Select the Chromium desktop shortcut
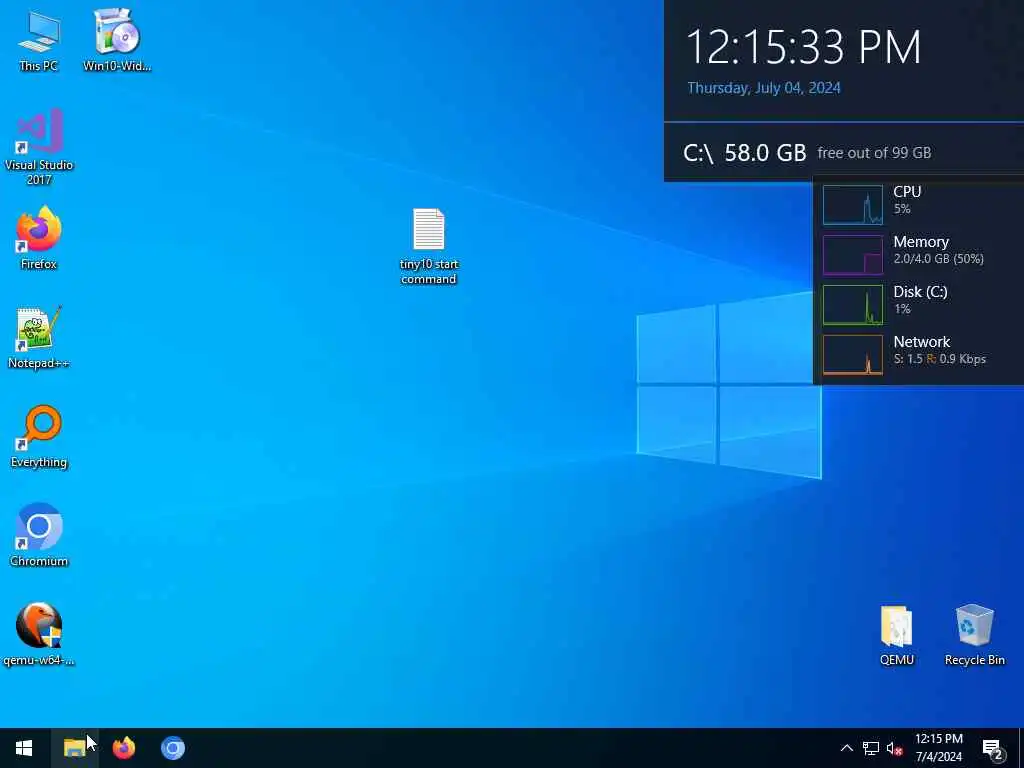 click(x=39, y=536)
